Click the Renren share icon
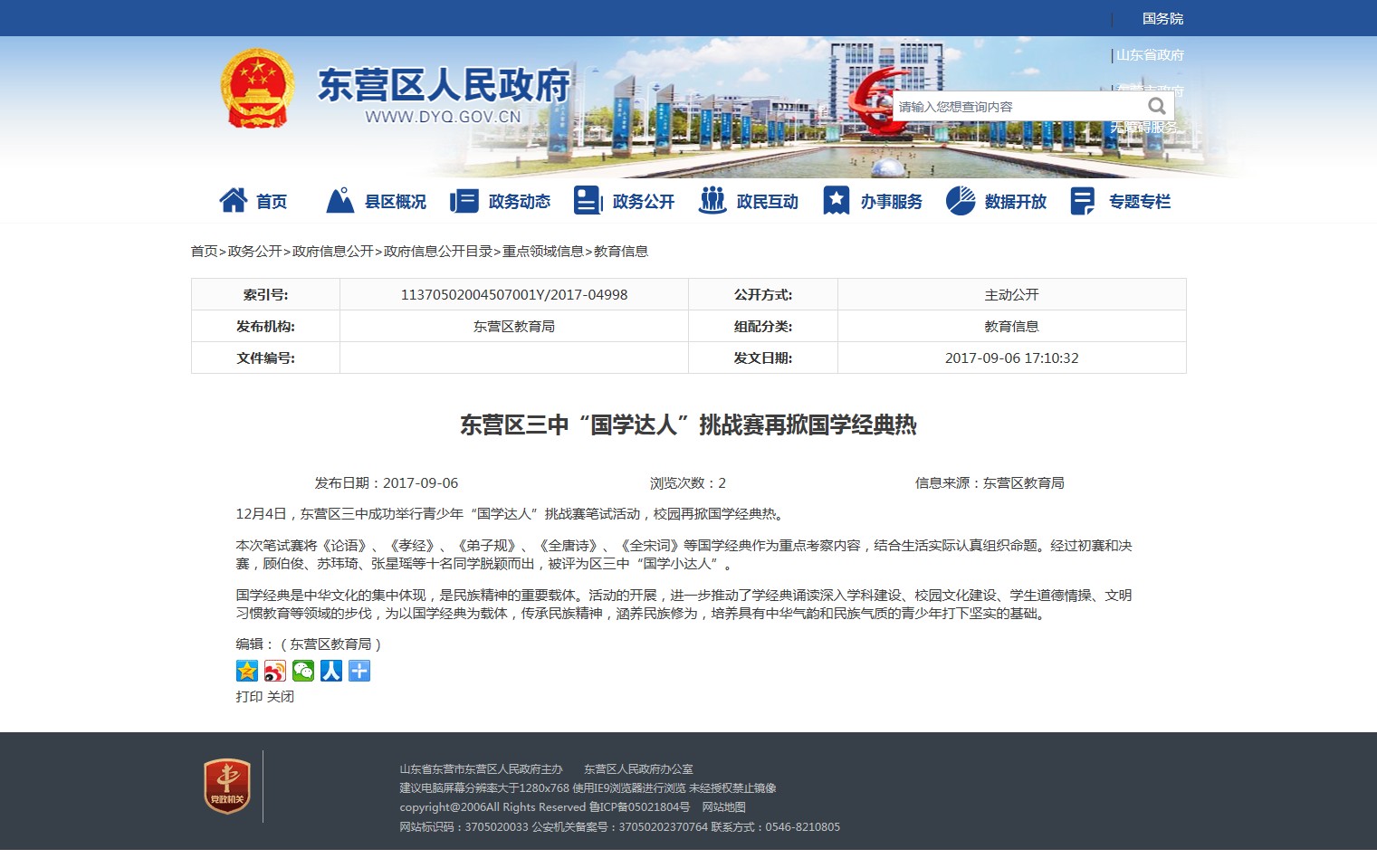 331,671
